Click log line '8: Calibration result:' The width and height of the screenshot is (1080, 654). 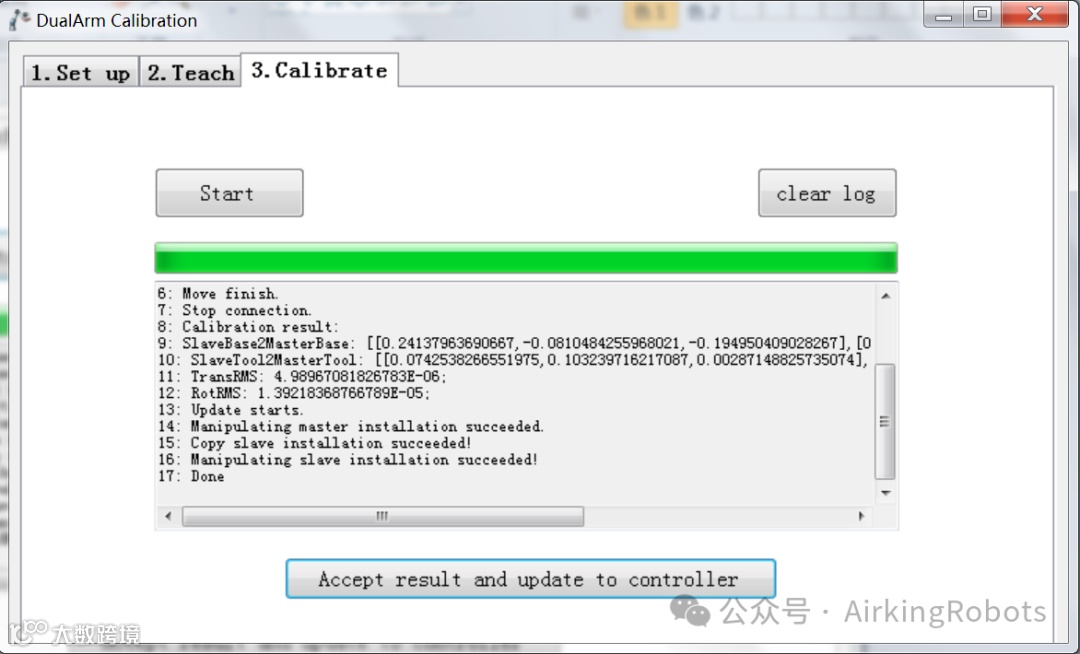[248, 326]
